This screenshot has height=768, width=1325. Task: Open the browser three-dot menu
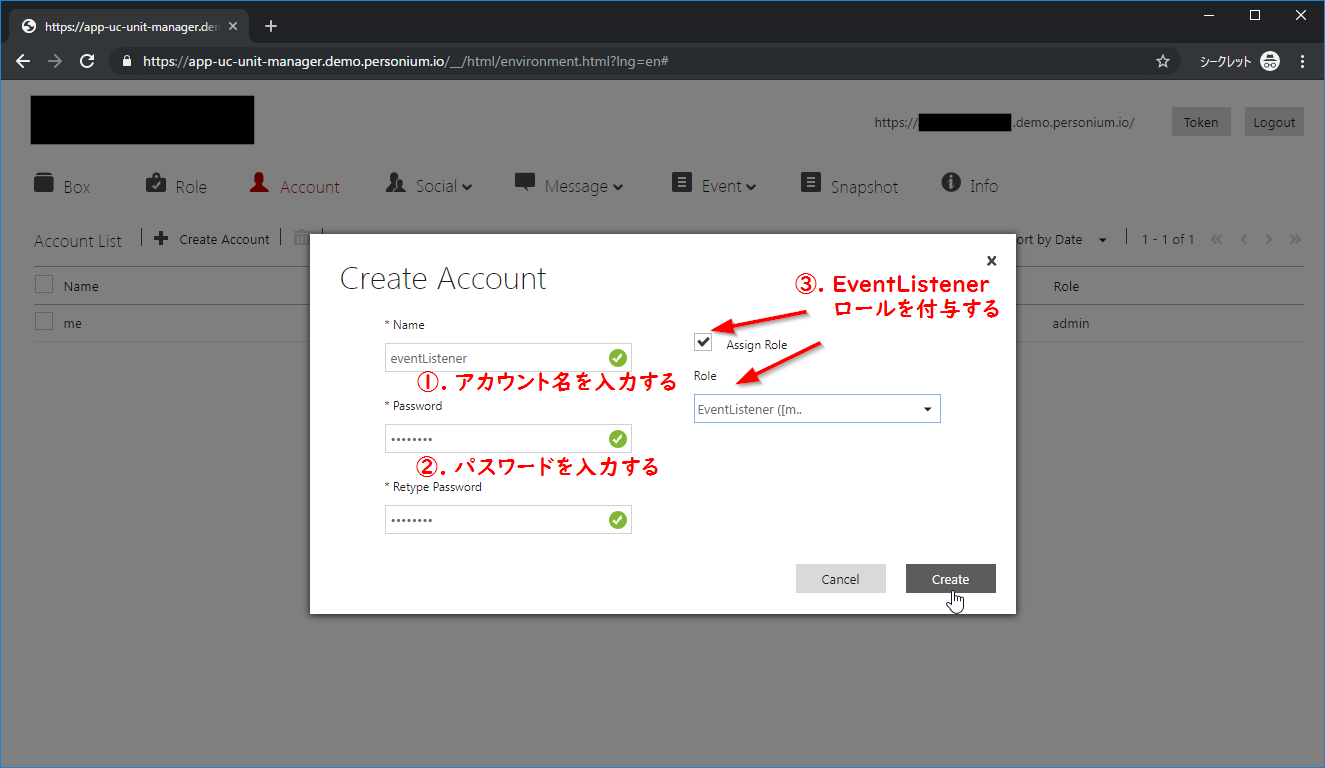coord(1302,61)
